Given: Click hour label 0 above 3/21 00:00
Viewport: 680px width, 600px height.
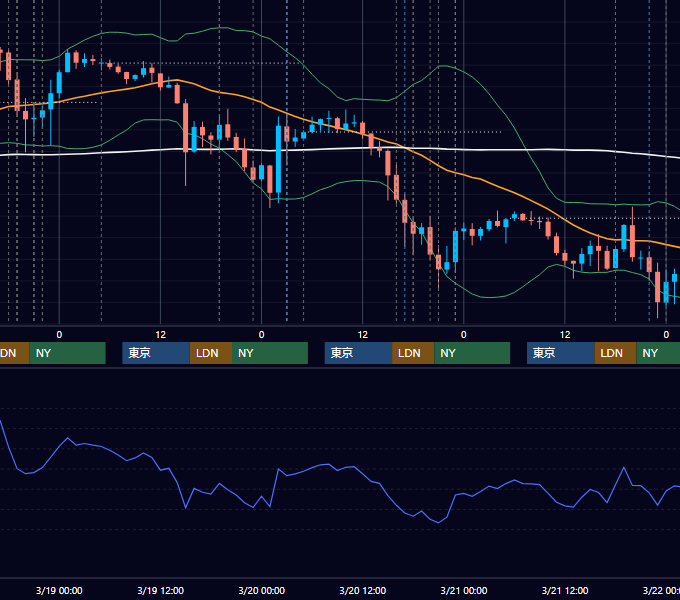Looking at the screenshot, I should [x=464, y=335].
